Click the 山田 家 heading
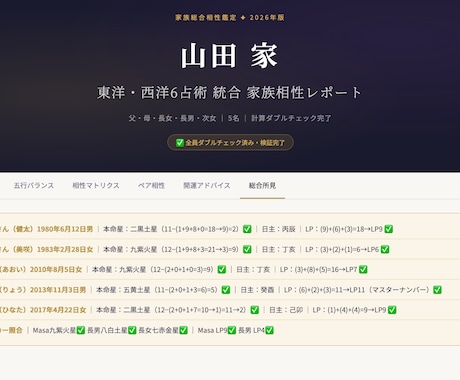460x380 pixels. pos(229,56)
